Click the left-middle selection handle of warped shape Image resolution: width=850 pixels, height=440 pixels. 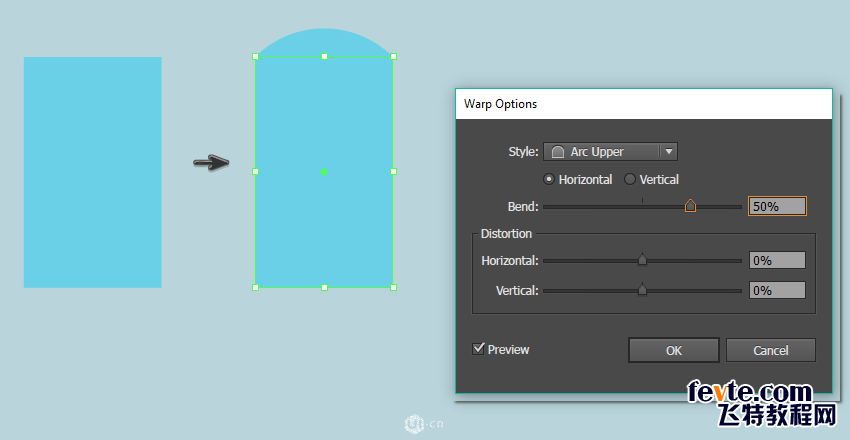point(255,171)
